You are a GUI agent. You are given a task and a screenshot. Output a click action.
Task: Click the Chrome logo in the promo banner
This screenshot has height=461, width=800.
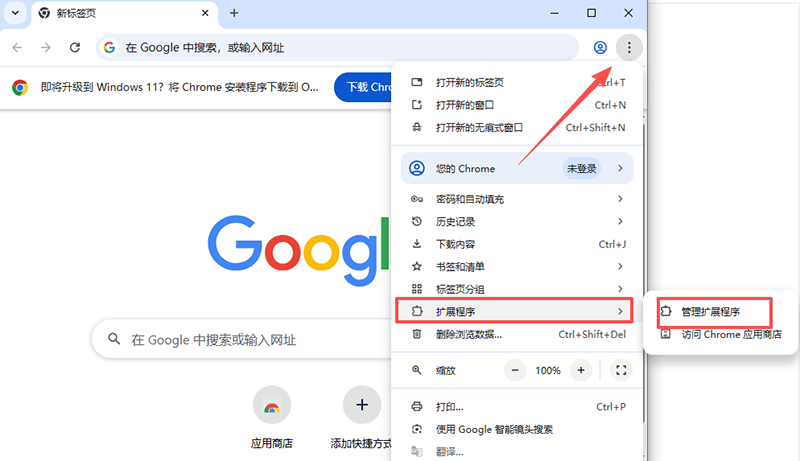point(20,87)
